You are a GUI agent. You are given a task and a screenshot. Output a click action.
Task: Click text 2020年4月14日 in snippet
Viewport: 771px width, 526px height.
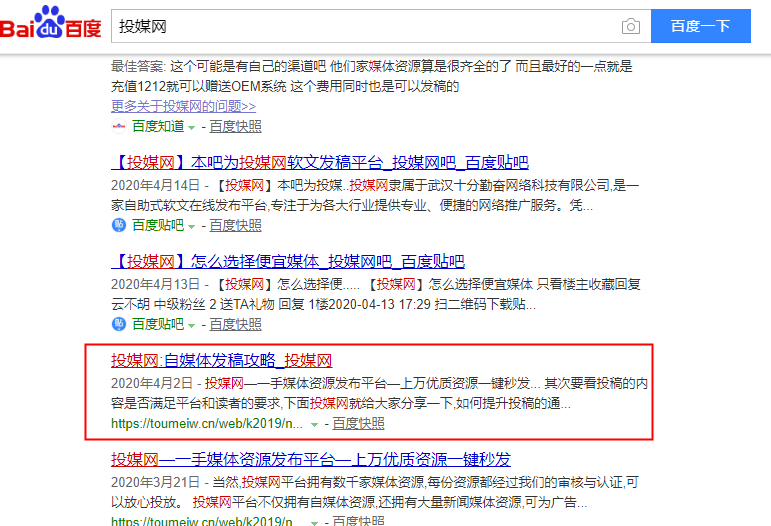(155, 185)
